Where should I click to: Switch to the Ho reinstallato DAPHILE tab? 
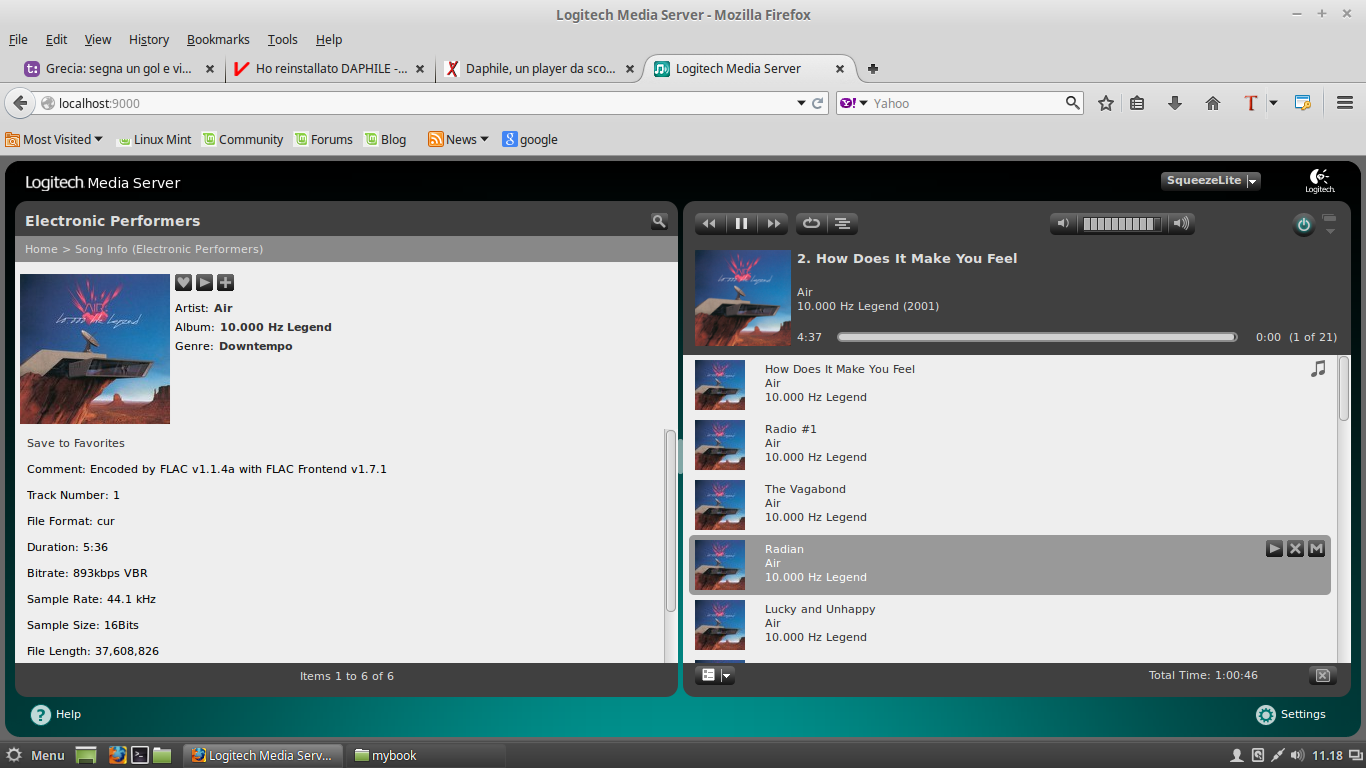point(330,69)
